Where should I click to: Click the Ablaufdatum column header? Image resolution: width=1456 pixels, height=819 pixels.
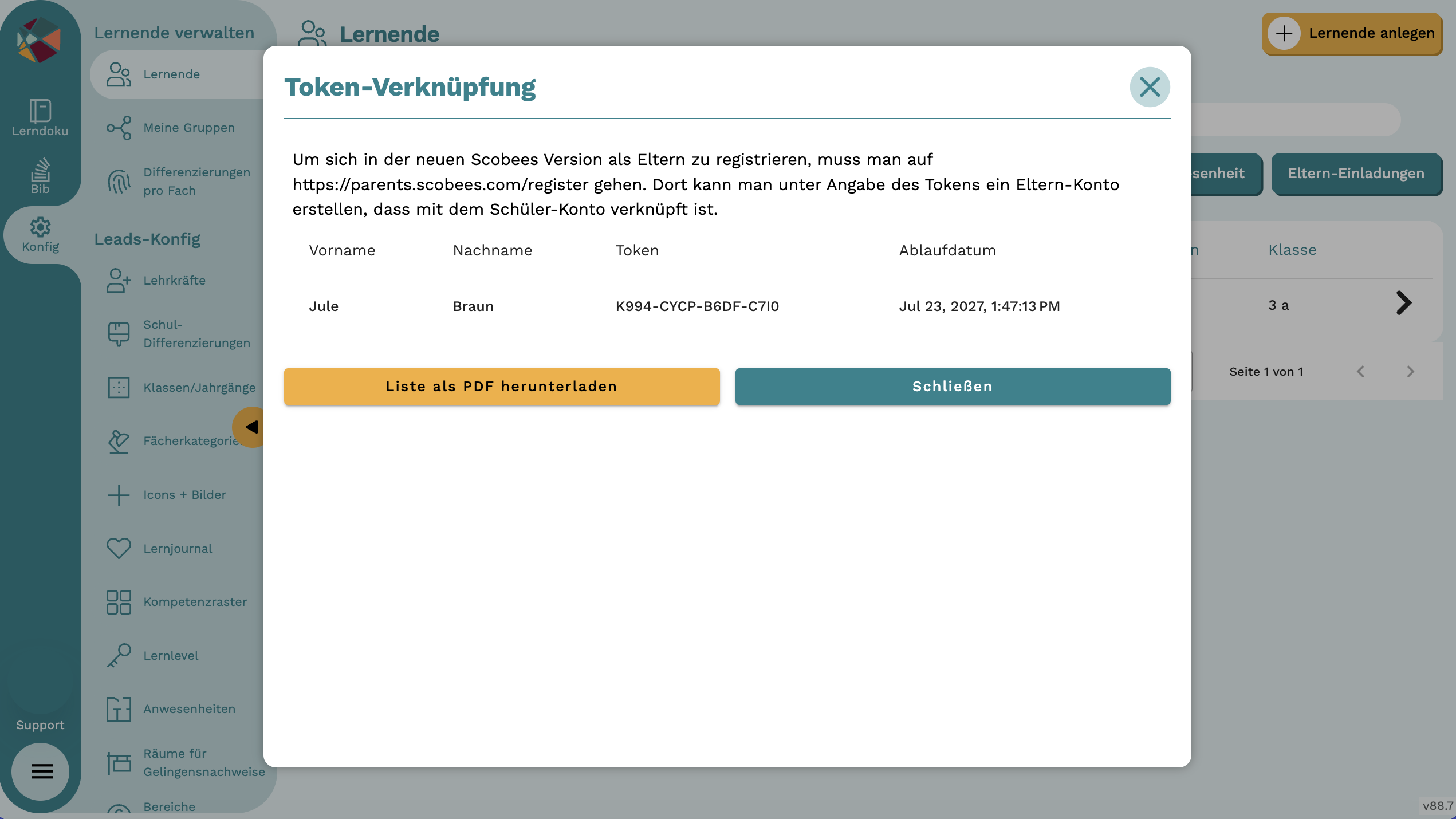947,251
